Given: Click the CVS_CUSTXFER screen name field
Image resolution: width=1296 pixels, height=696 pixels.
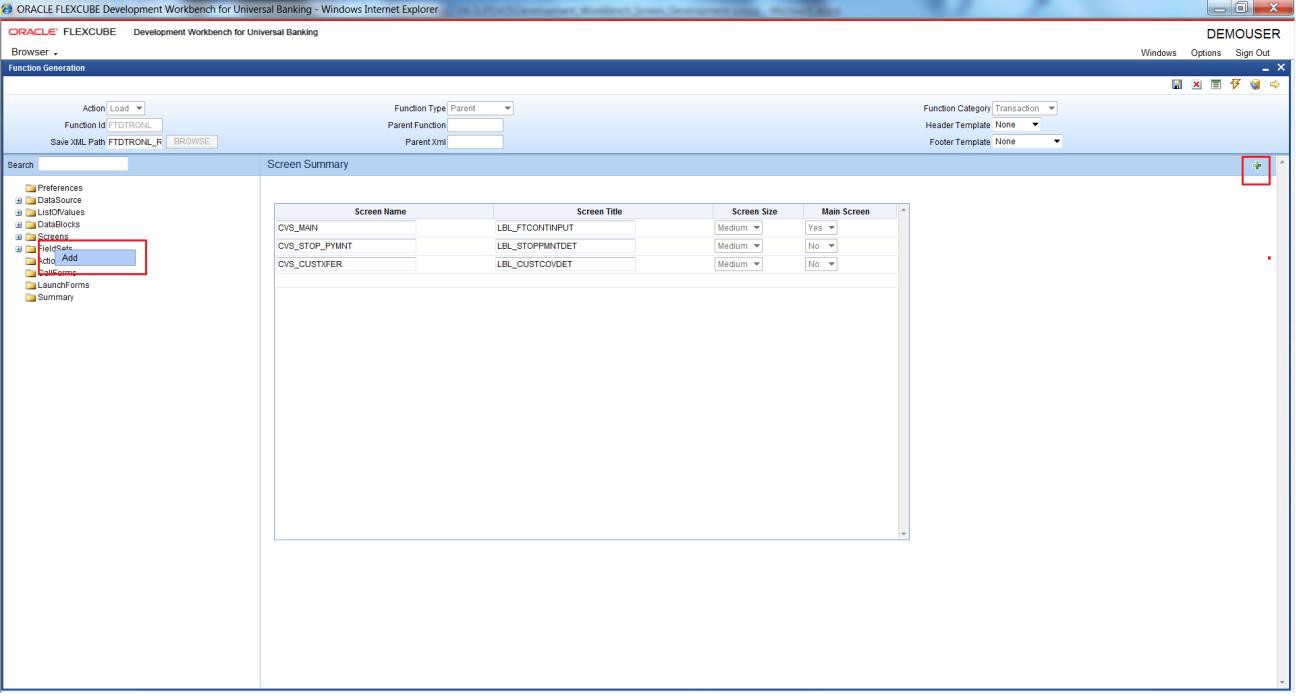Looking at the screenshot, I should [345, 264].
